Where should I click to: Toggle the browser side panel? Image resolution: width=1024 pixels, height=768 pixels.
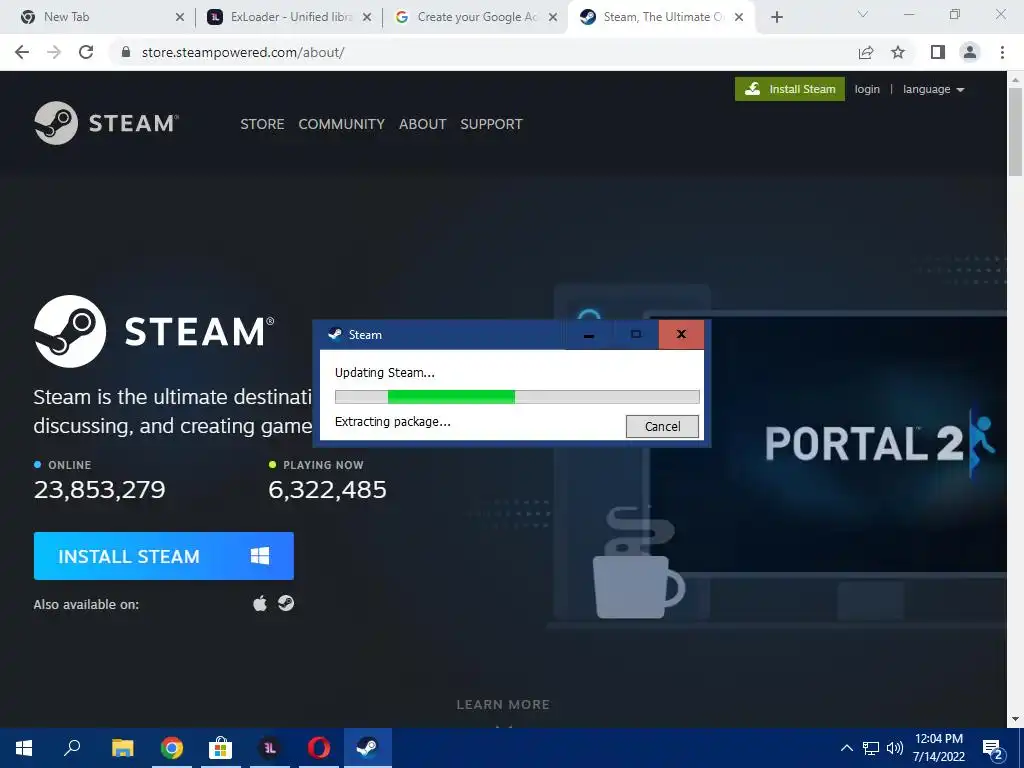coord(938,52)
